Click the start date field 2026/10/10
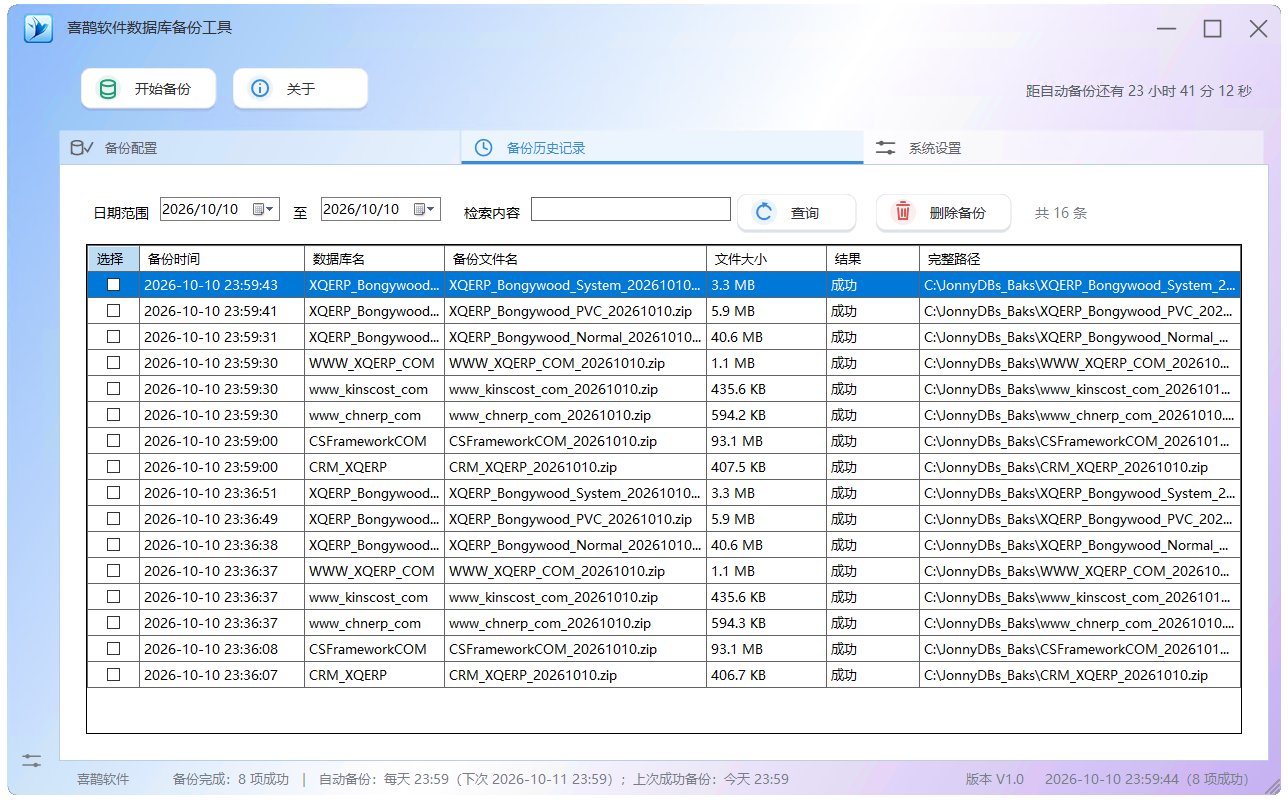The width and height of the screenshot is (1288, 803). tap(219, 209)
